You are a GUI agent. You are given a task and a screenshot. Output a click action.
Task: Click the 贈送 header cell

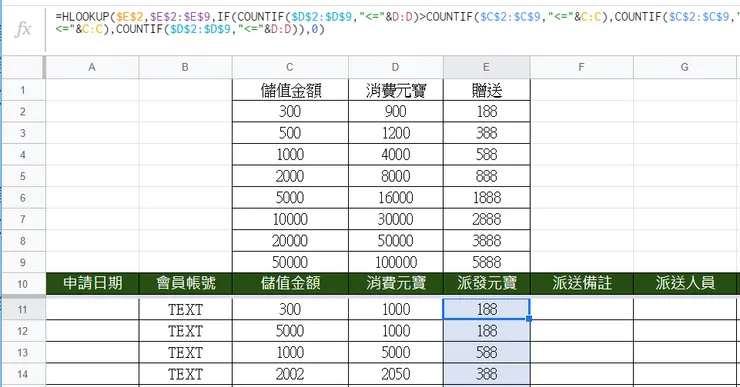pyautogui.click(x=487, y=90)
